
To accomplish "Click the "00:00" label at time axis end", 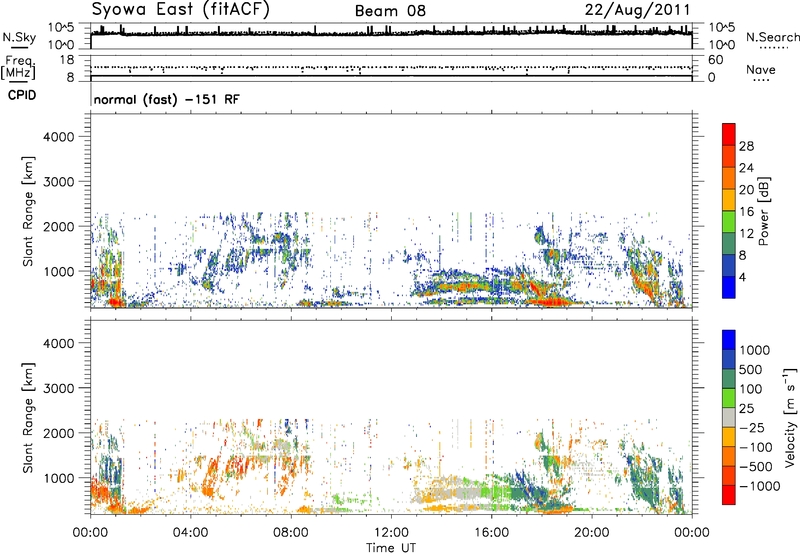I will (692, 533).
